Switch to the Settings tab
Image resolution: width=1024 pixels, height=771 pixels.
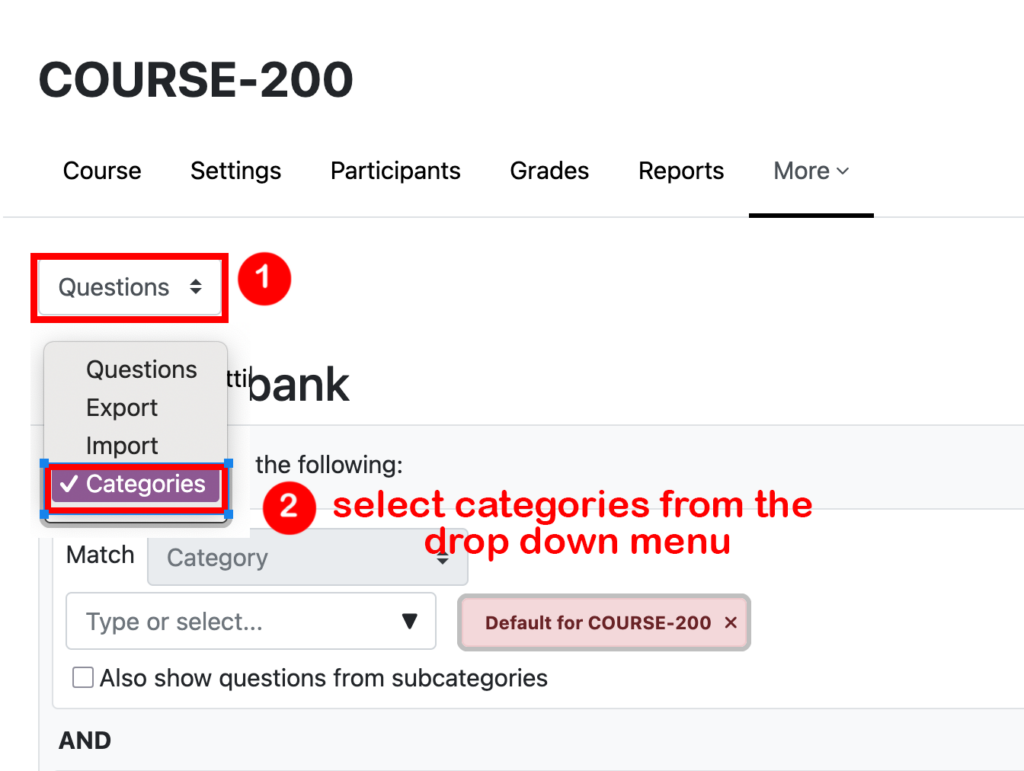tap(236, 171)
